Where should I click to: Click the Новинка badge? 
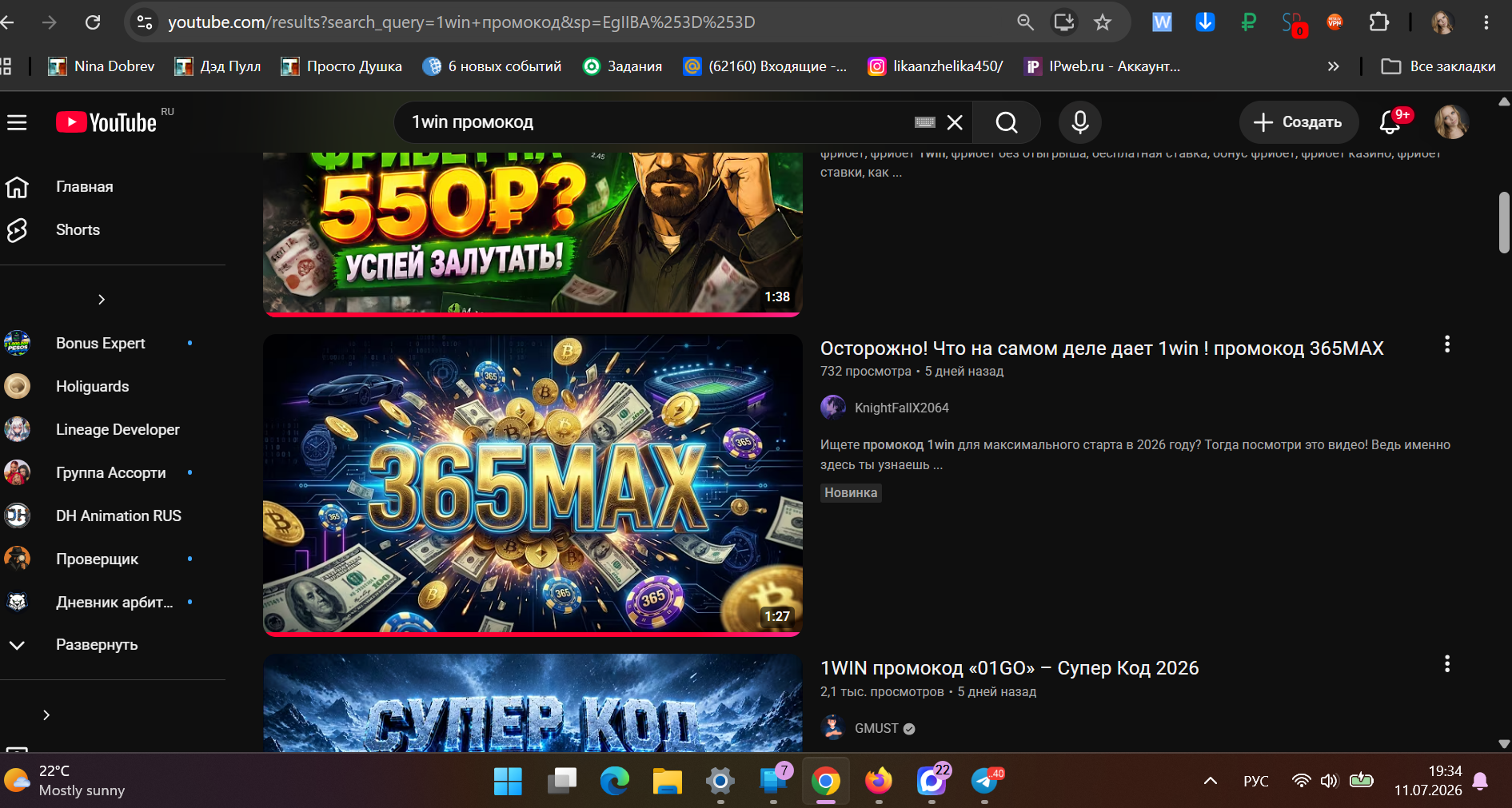coord(851,492)
